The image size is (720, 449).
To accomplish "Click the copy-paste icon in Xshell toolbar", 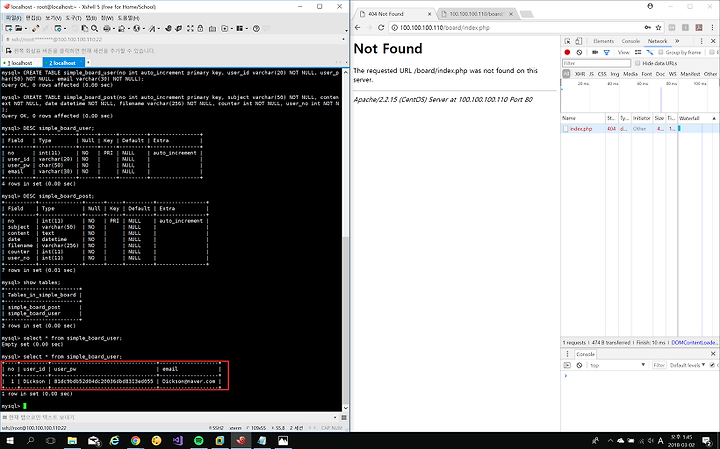I will coord(84,28).
